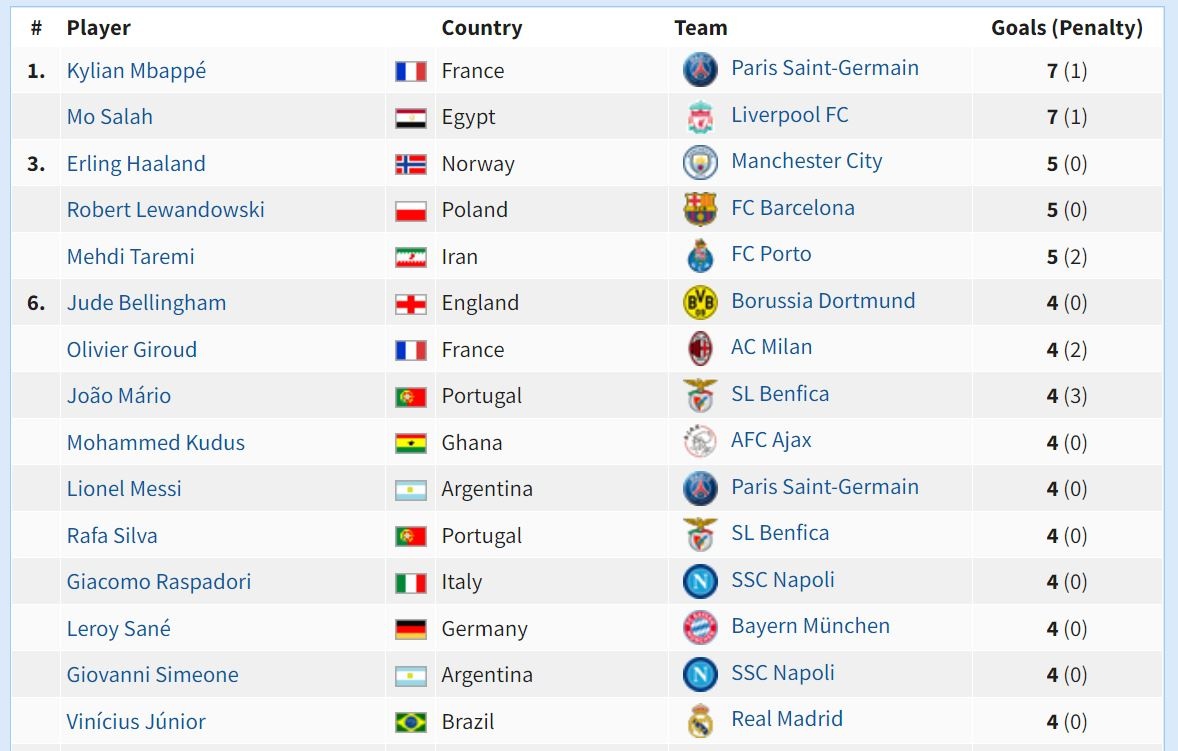This screenshot has height=751, width=1178.
Task: Go to Paris Saint-Germain team page in Mbappé row
Action: [824, 68]
